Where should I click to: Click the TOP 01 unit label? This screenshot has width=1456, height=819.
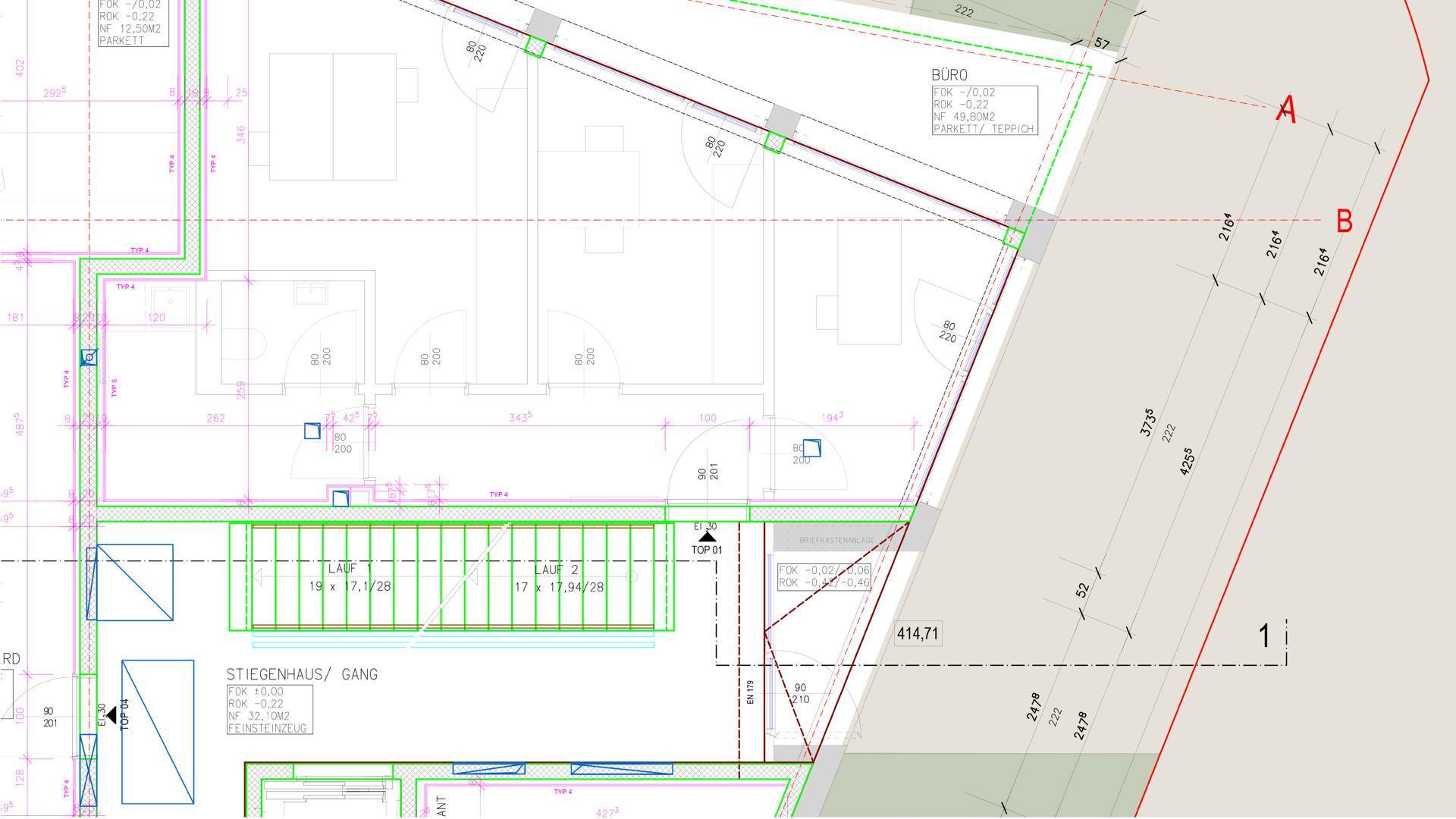pyautogui.click(x=707, y=550)
